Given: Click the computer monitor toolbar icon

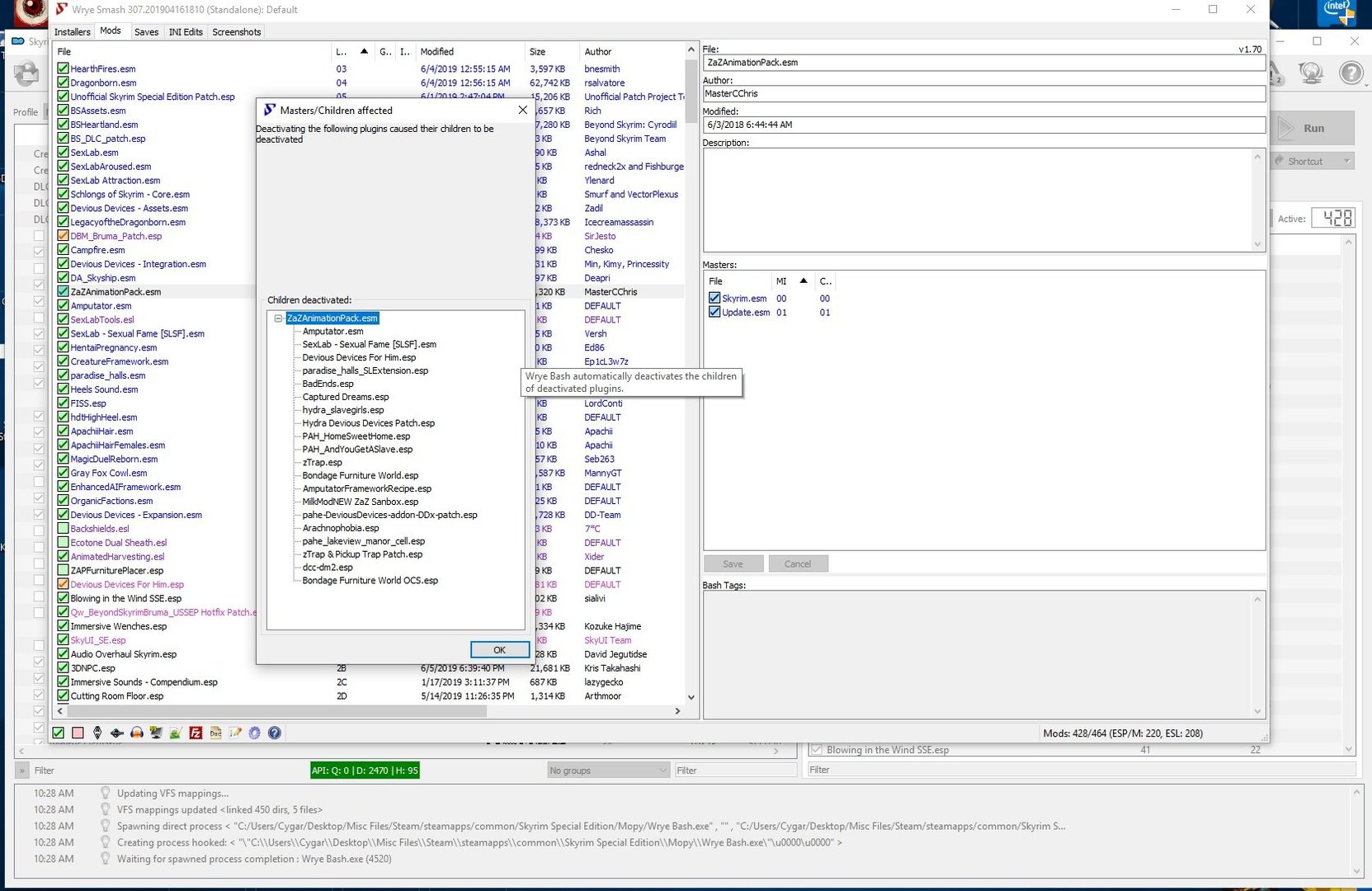Looking at the screenshot, I should [156, 733].
